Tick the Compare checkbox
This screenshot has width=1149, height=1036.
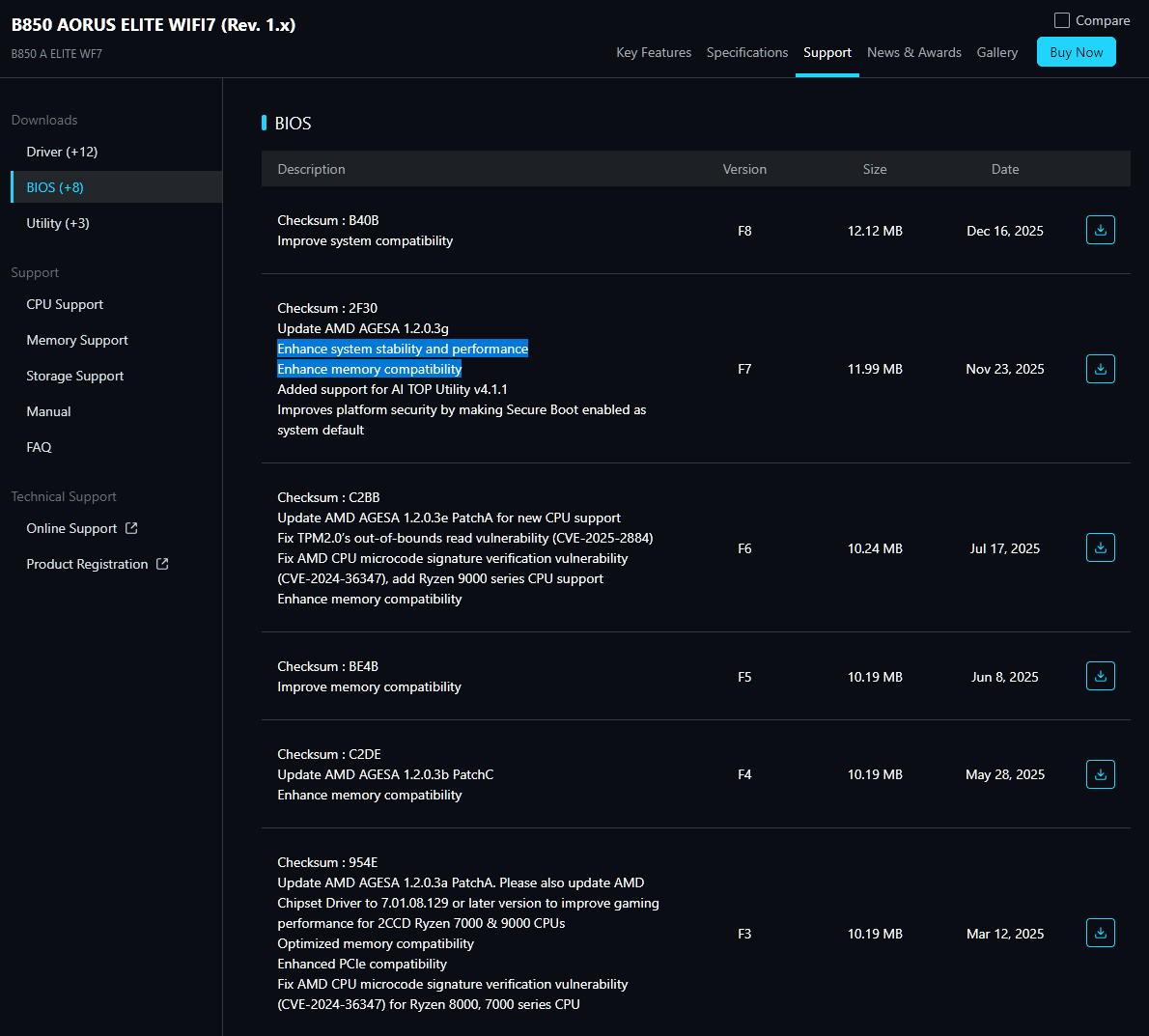pos(1062,20)
